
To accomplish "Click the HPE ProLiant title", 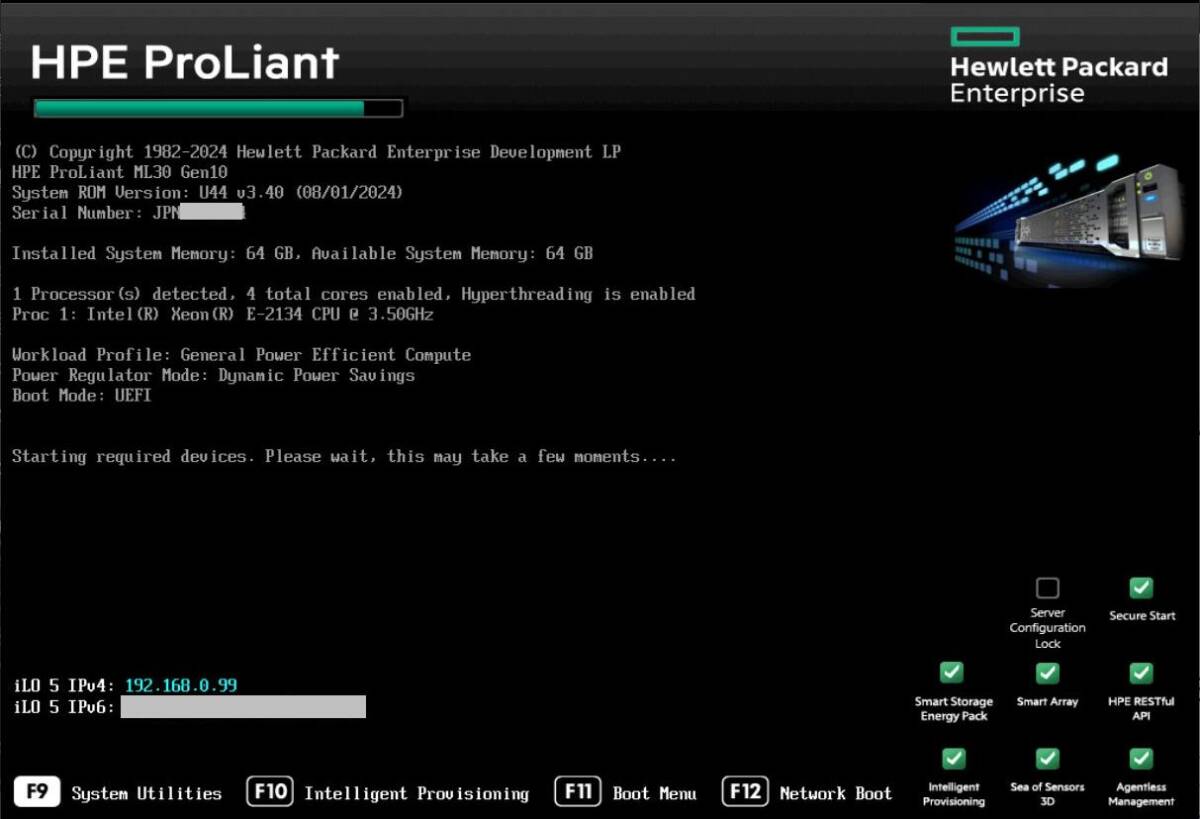I will click(x=185, y=62).
